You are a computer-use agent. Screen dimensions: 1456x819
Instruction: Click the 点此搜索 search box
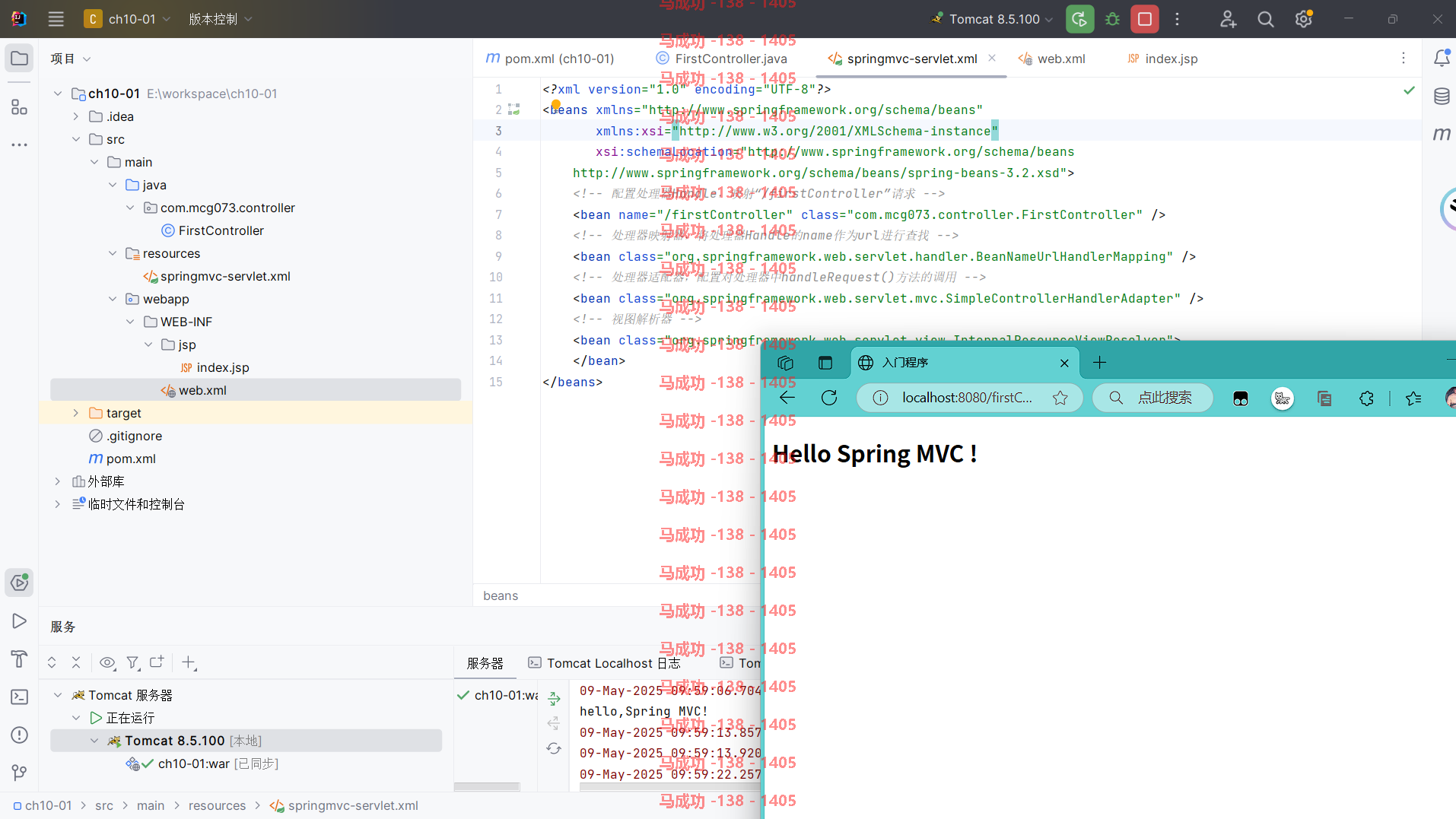[1153, 398]
